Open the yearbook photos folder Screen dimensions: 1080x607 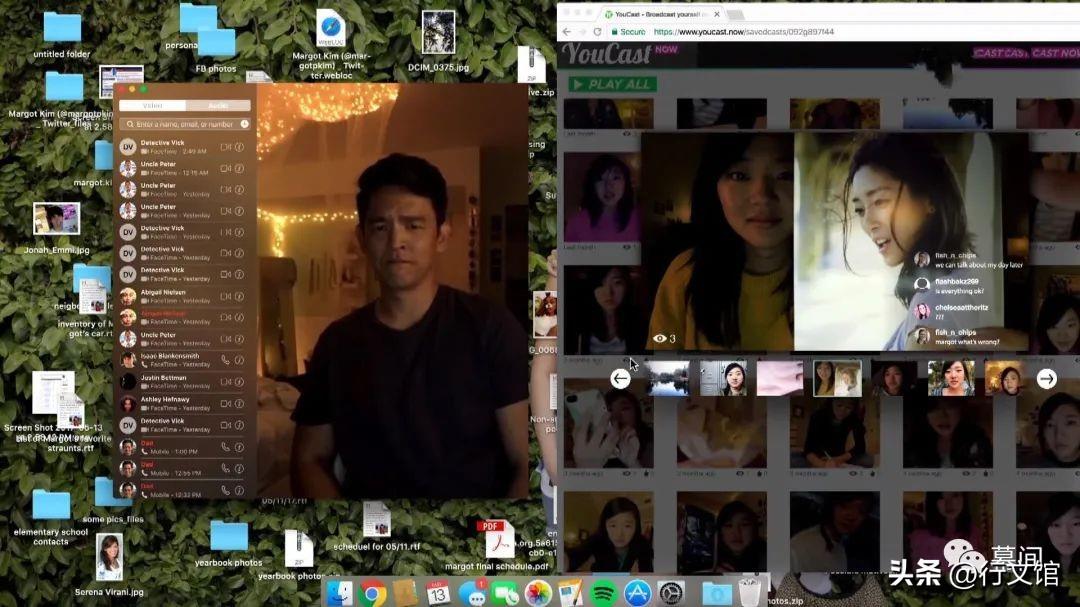(x=229, y=544)
